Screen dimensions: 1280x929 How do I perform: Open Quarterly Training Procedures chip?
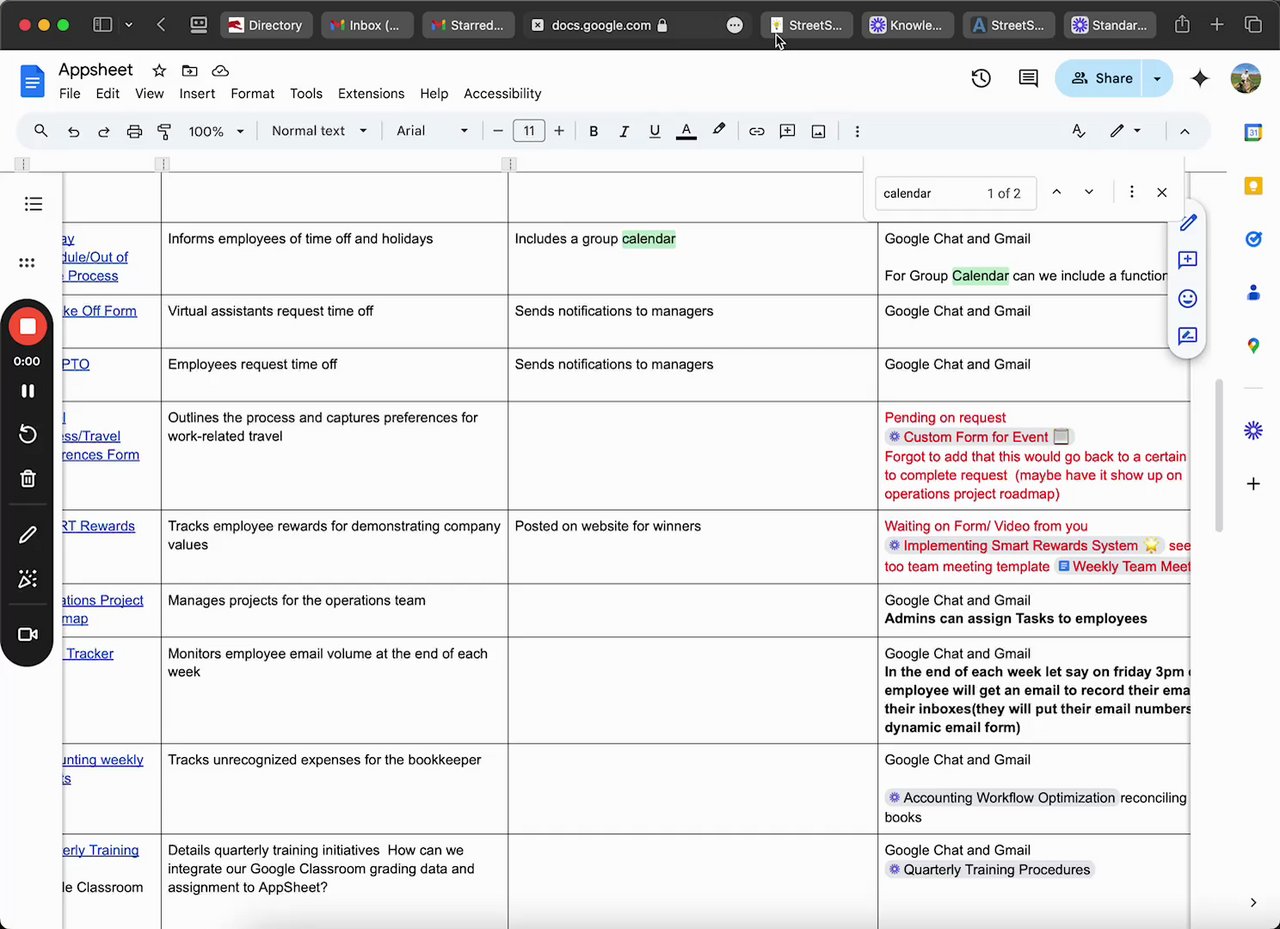tap(989, 870)
